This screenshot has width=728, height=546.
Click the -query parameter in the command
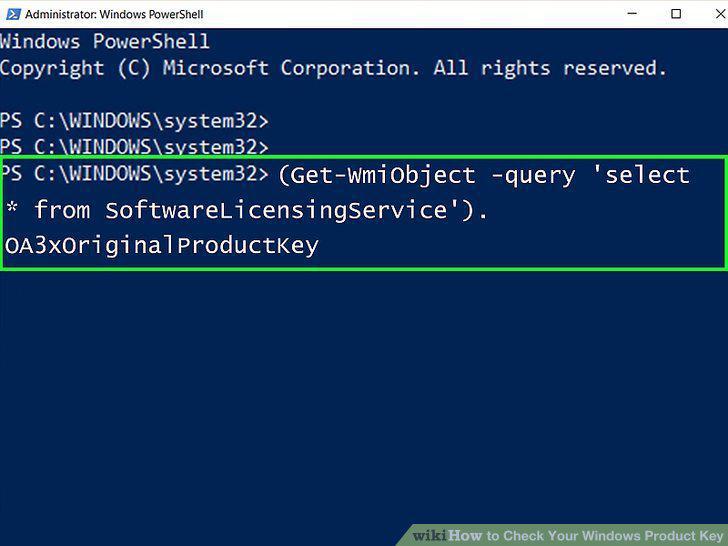click(x=533, y=176)
